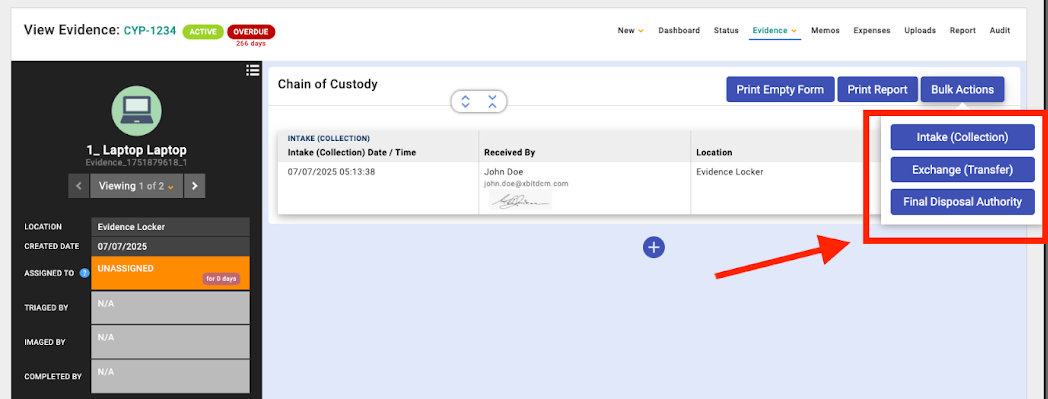Open the Audit page
The height and width of the screenshot is (399, 1048).
tap(1000, 30)
